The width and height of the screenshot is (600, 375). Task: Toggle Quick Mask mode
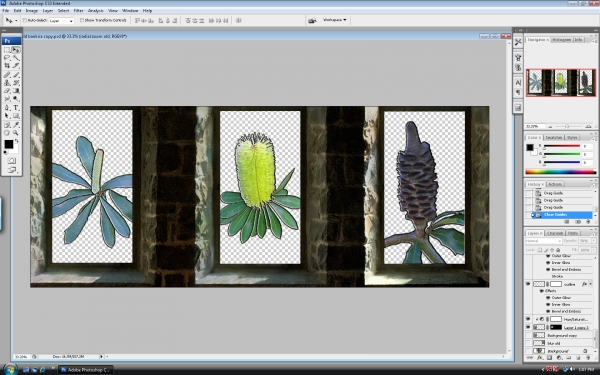[11, 161]
